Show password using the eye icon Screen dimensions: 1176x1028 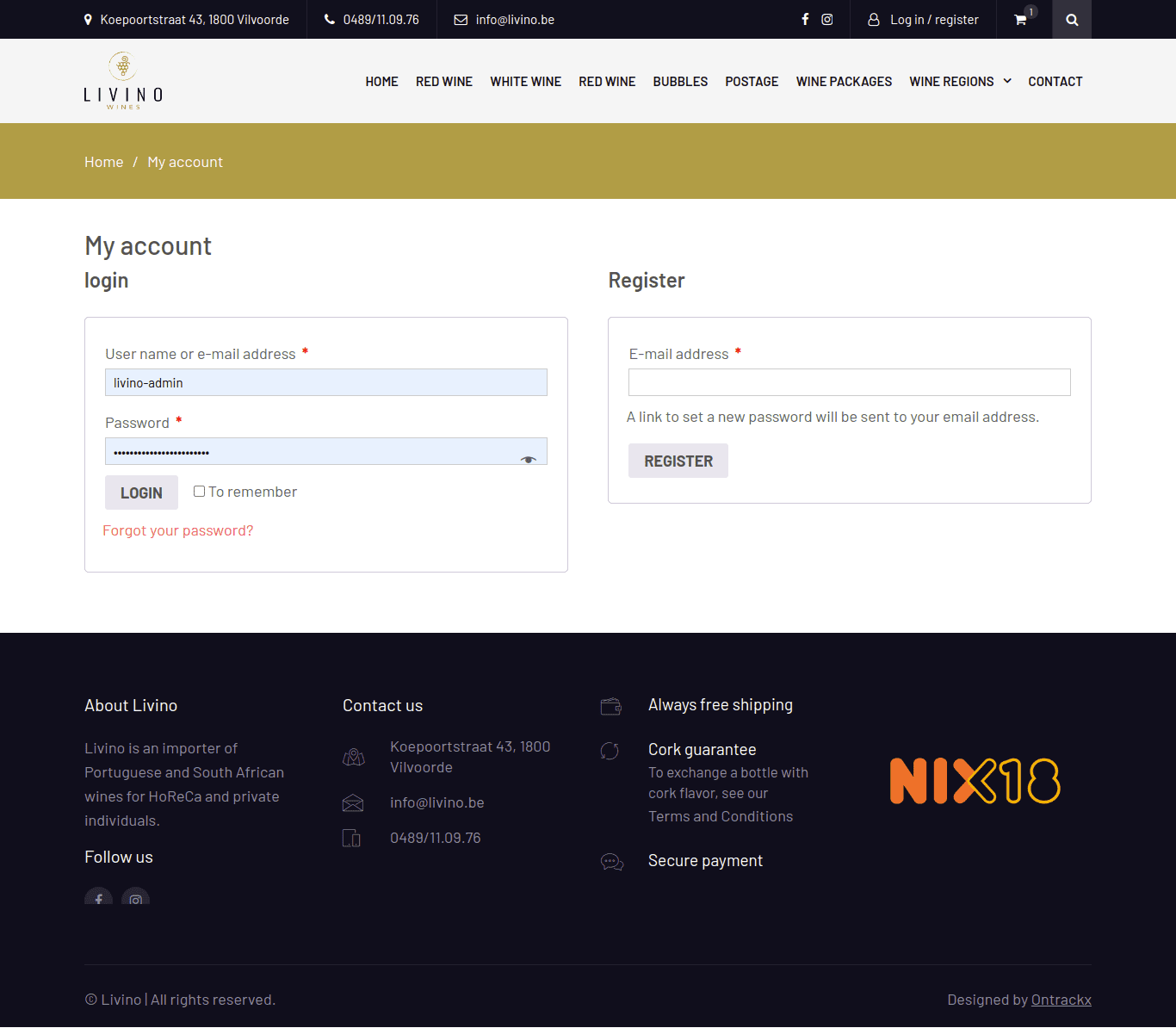(529, 460)
